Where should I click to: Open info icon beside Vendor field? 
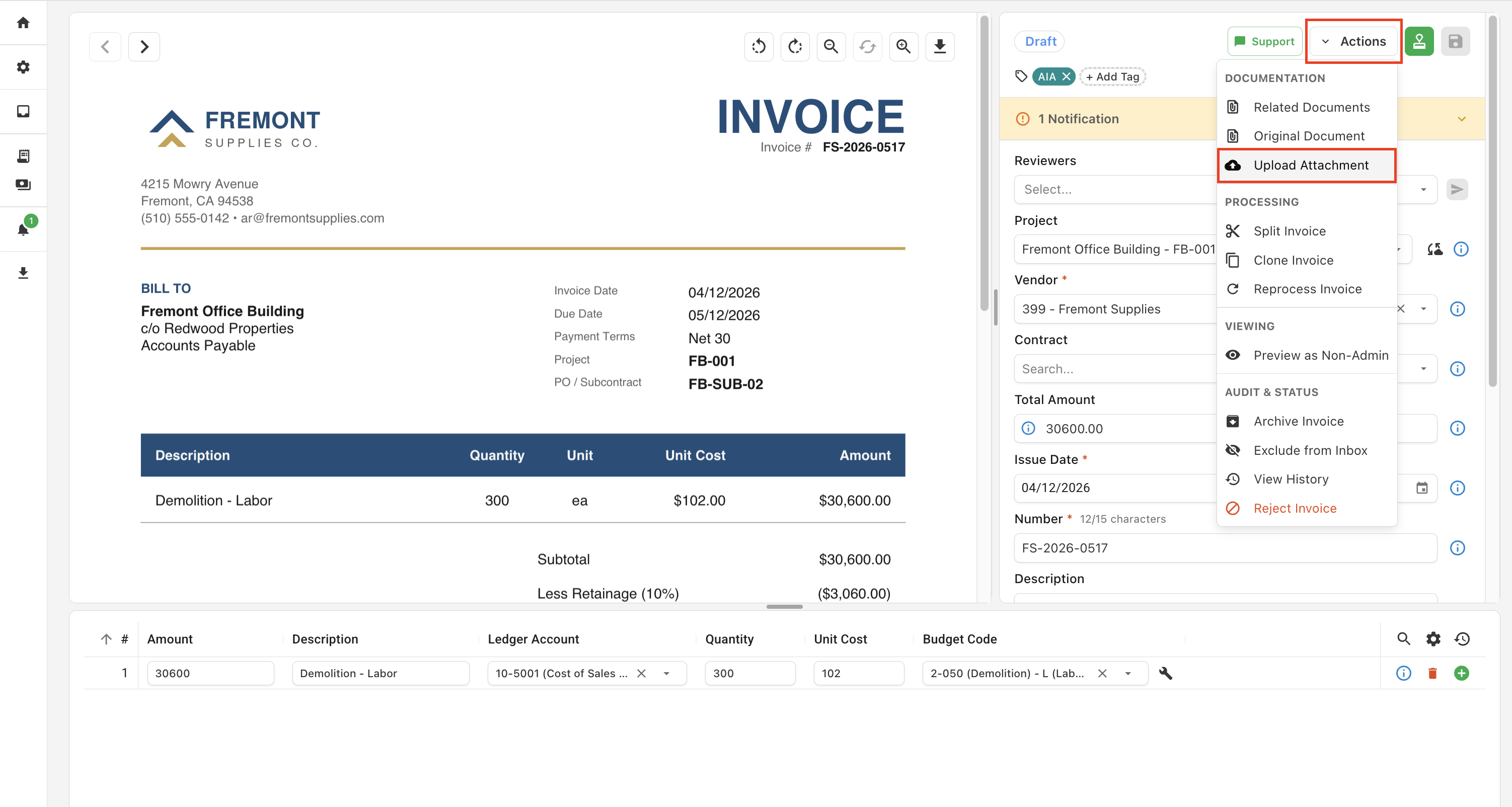click(x=1458, y=309)
